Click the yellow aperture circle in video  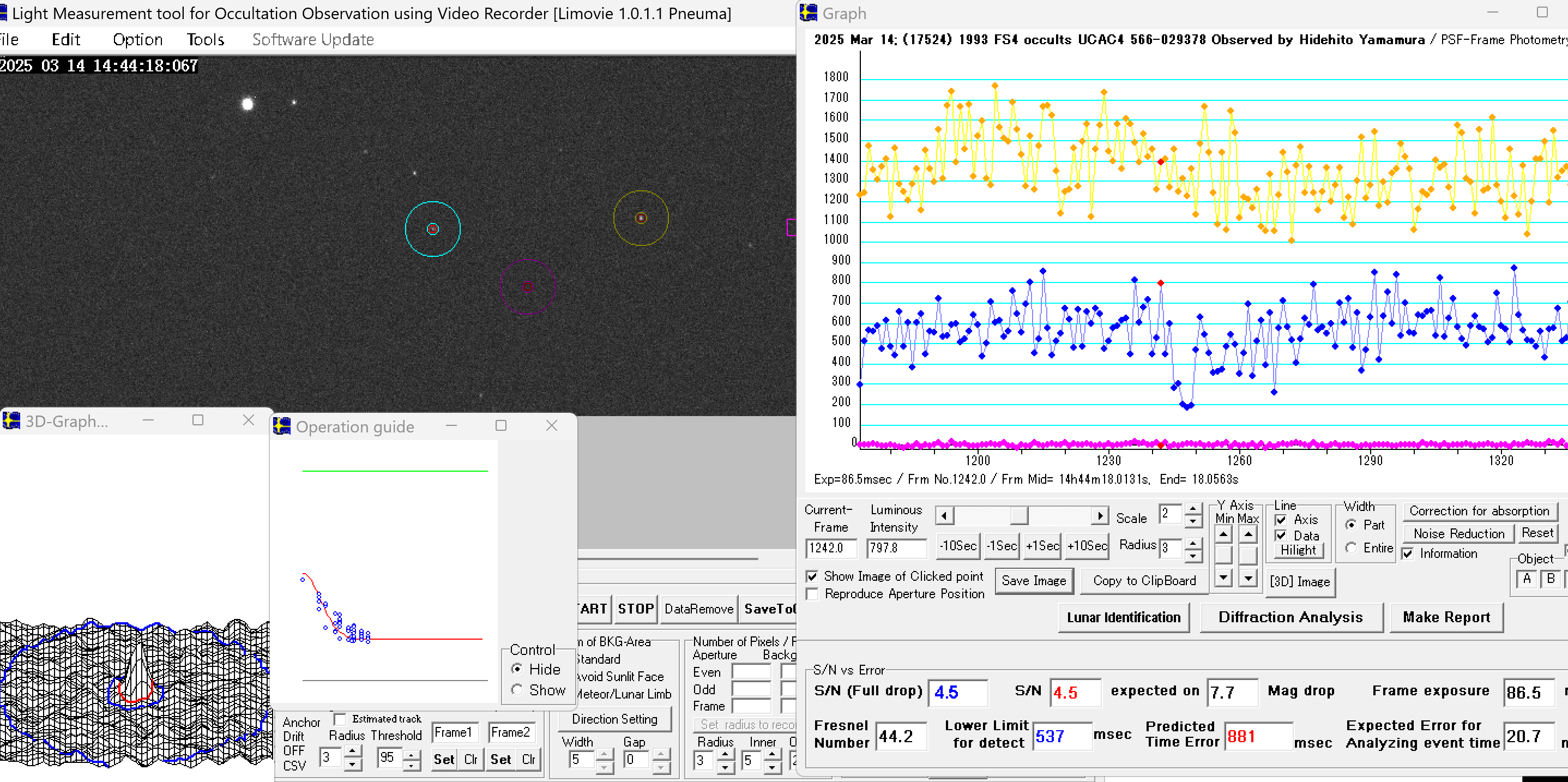[x=641, y=218]
